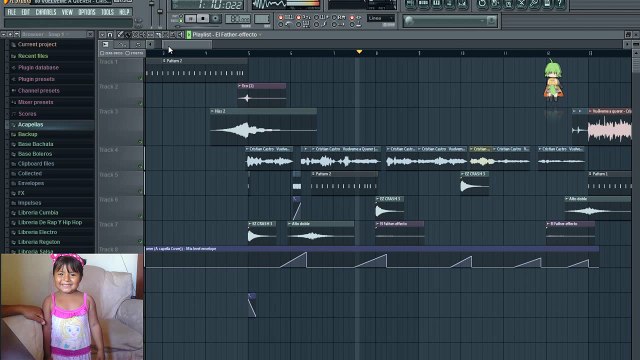Mute Track 6 using its green LED
Viewport: 640px width, 360px height.
(x=140, y=216)
